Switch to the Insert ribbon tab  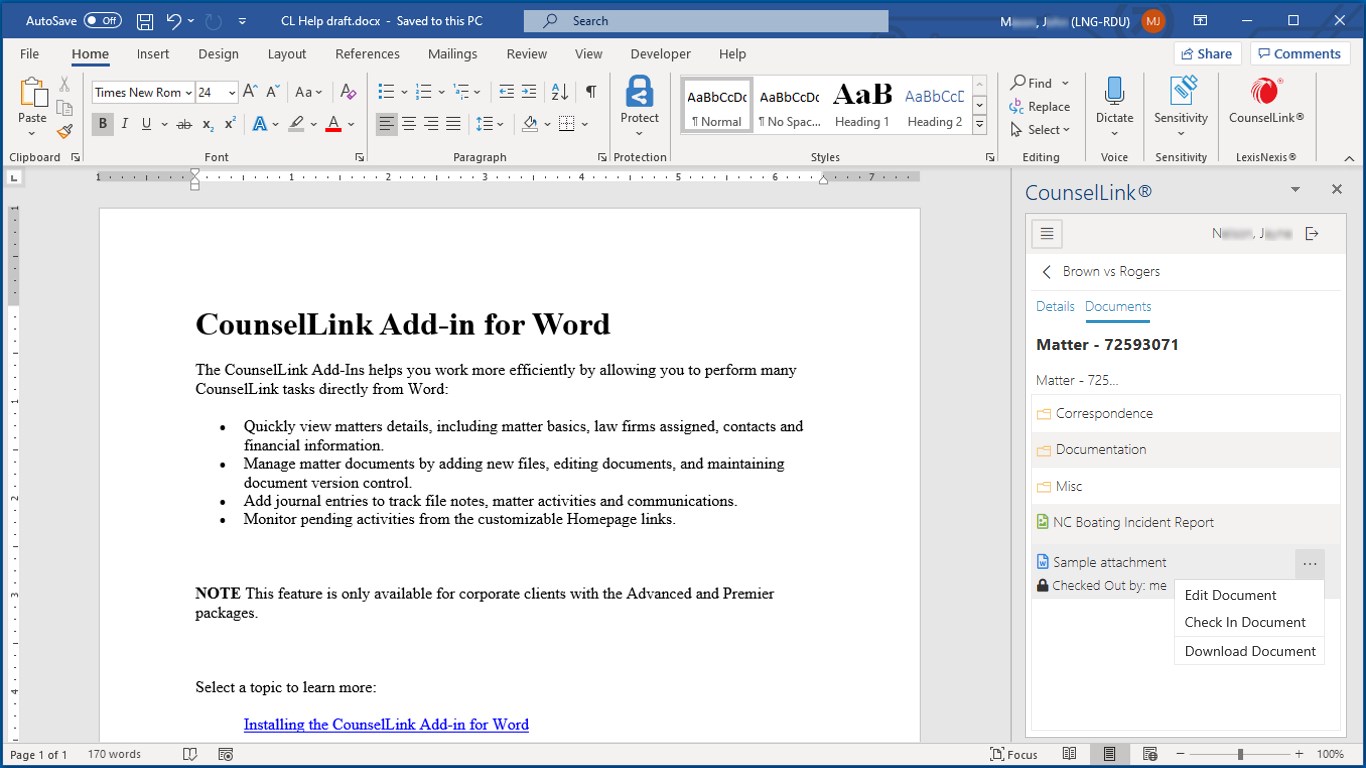point(153,54)
